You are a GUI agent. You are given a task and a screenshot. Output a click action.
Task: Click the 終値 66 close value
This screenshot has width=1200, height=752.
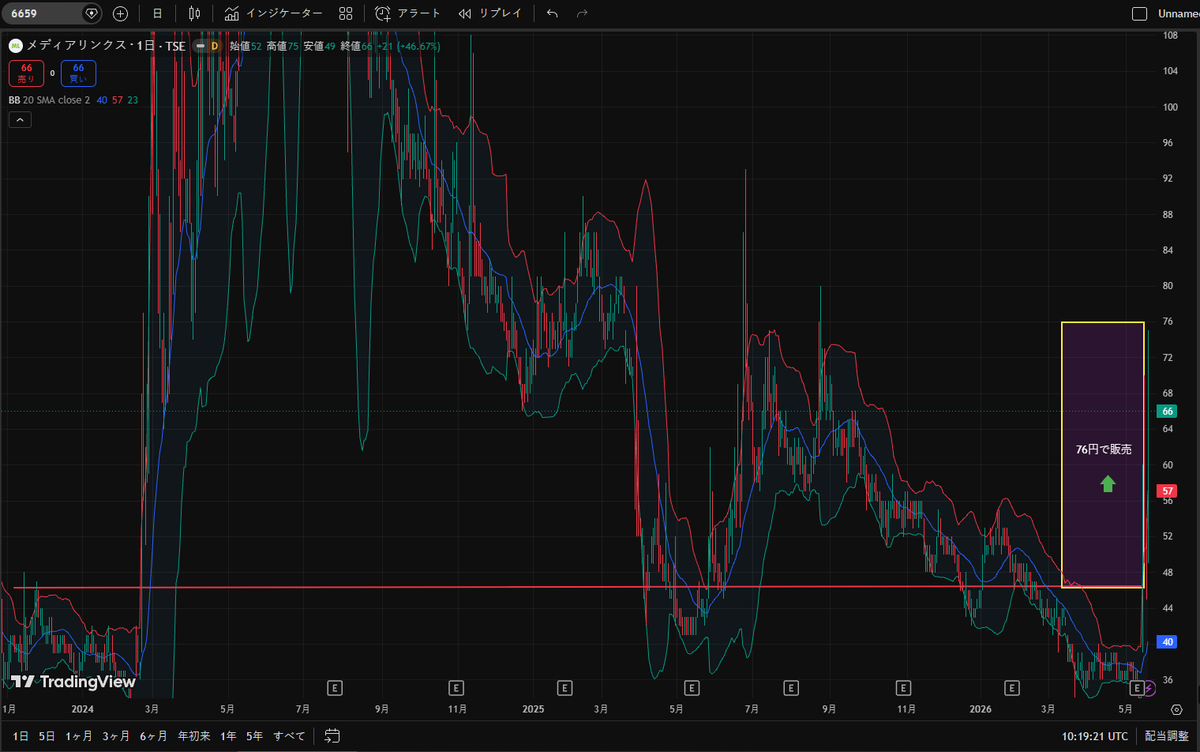pyautogui.click(x=356, y=46)
